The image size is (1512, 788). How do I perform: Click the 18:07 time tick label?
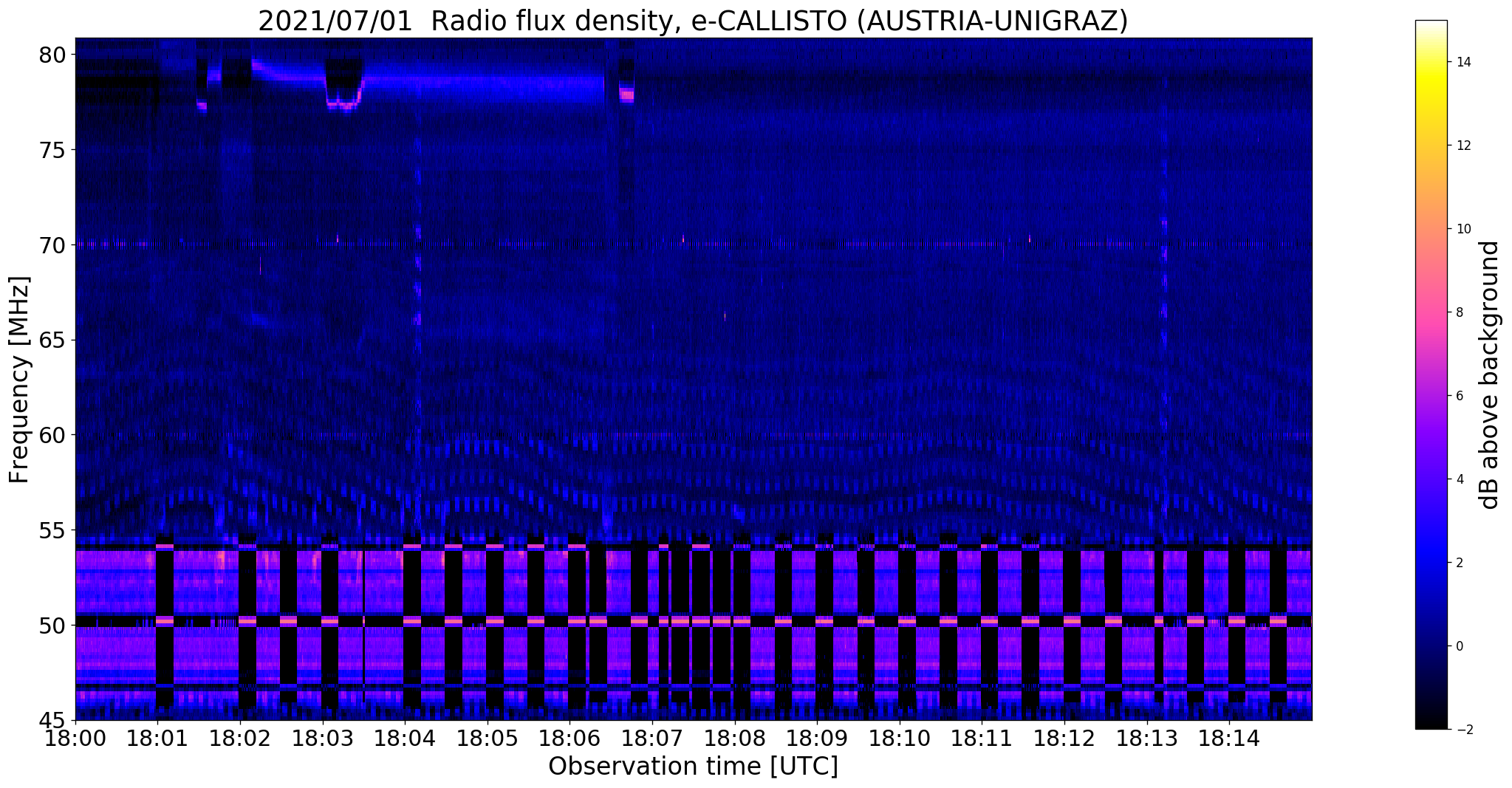tap(652, 738)
